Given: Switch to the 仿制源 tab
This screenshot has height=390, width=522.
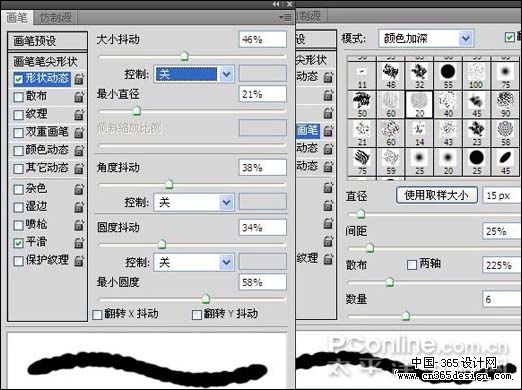Looking at the screenshot, I should (56, 18).
